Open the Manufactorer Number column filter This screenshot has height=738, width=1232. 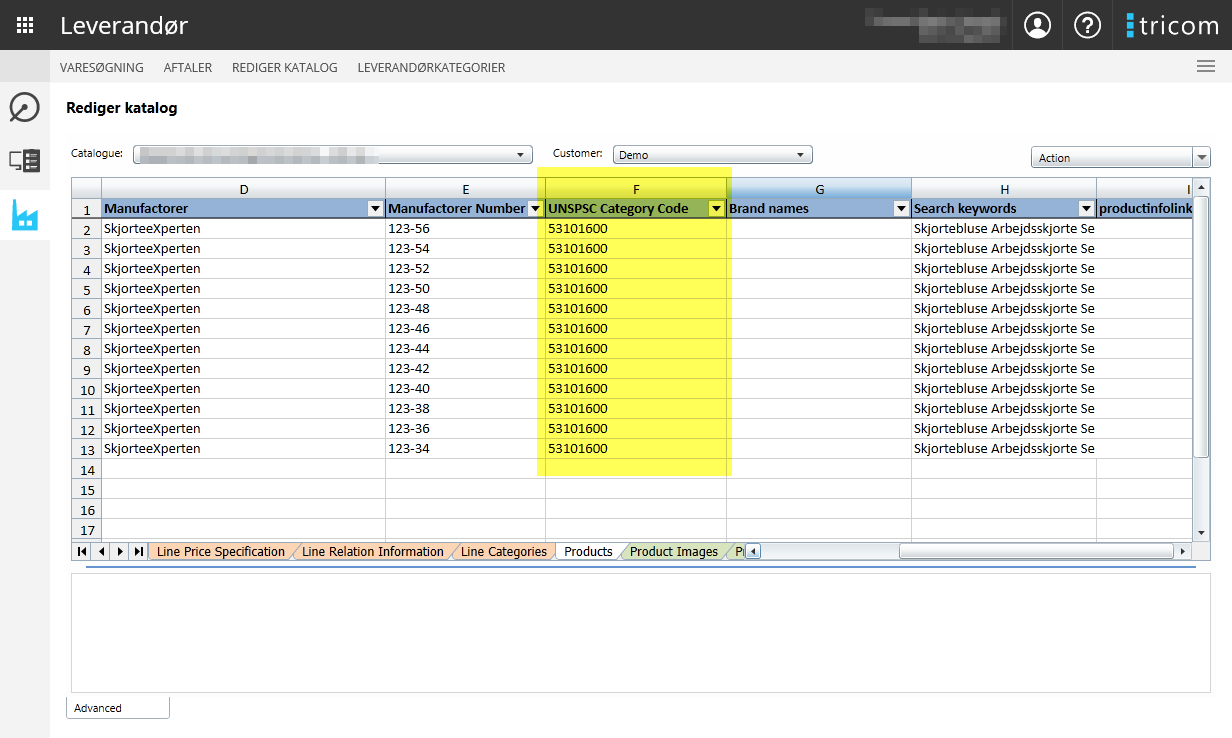536,209
